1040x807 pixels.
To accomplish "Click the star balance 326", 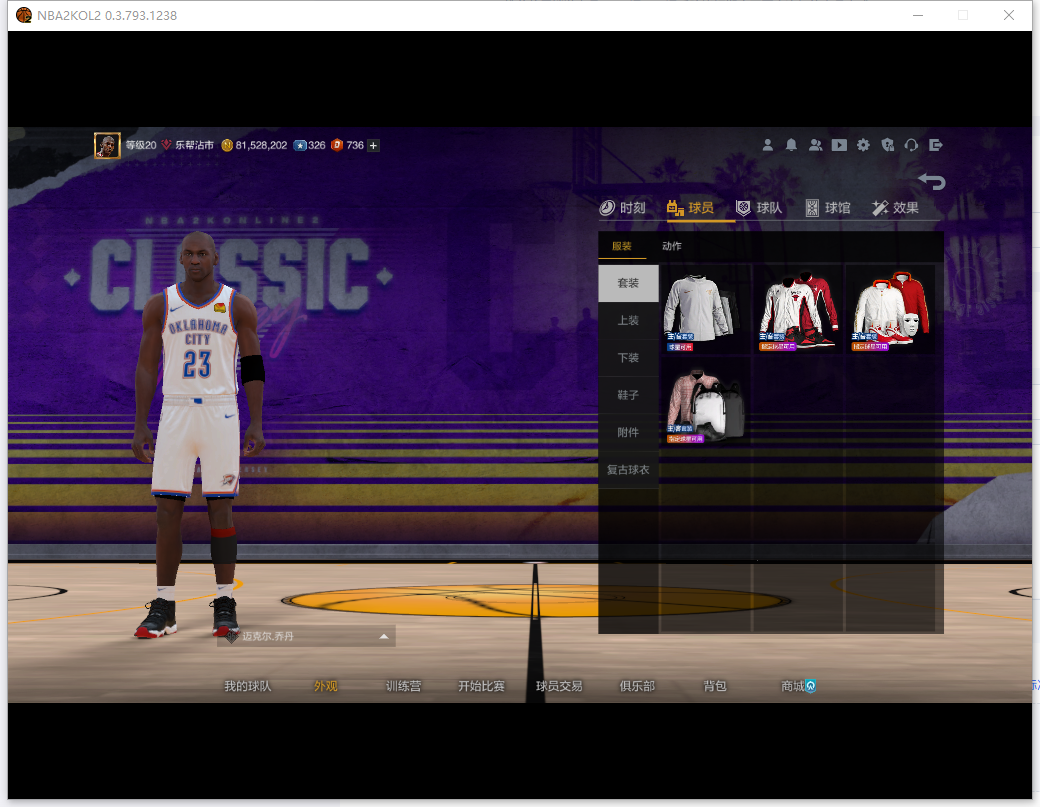I will coord(317,145).
